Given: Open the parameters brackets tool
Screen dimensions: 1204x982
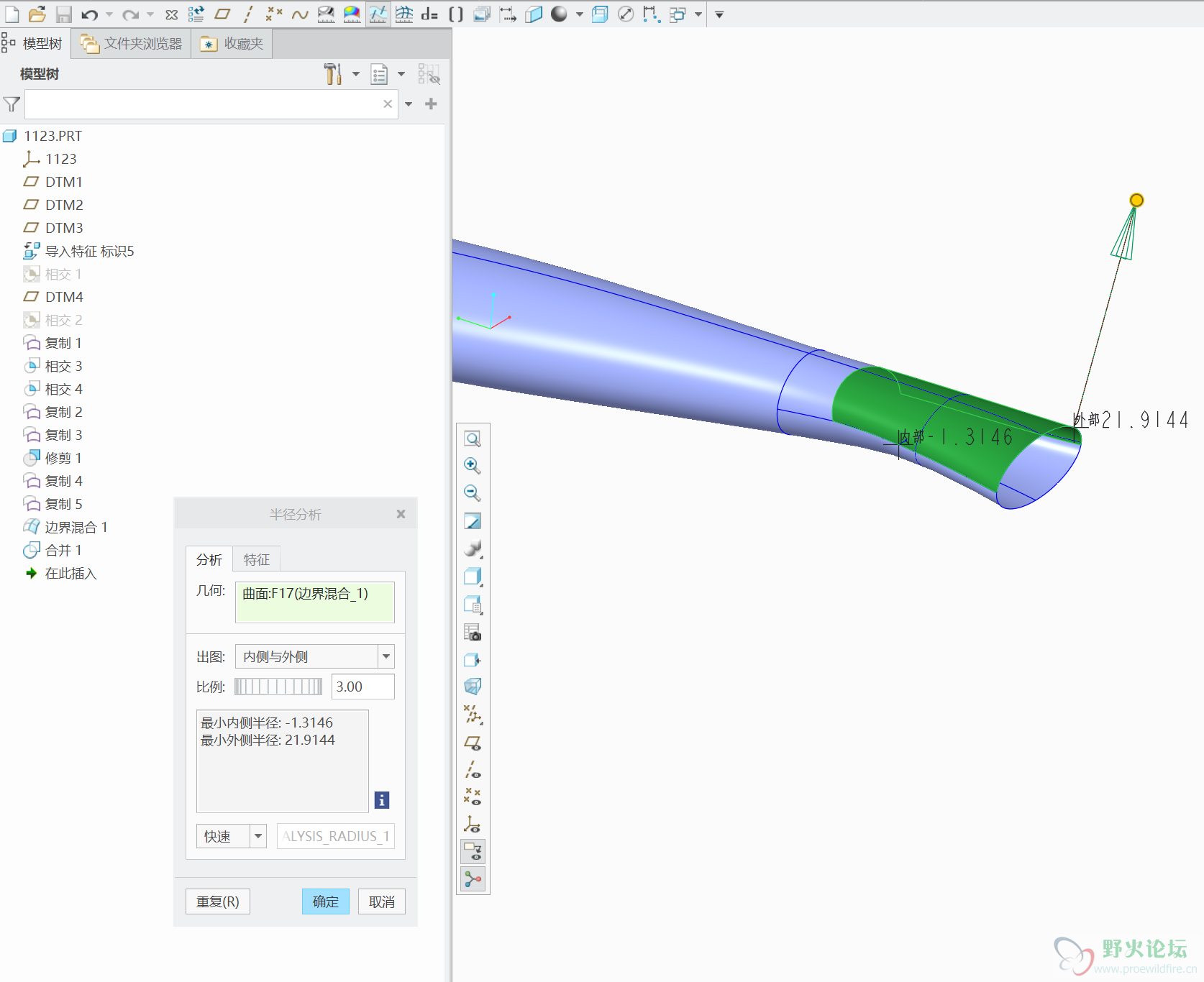Looking at the screenshot, I should 456,14.
